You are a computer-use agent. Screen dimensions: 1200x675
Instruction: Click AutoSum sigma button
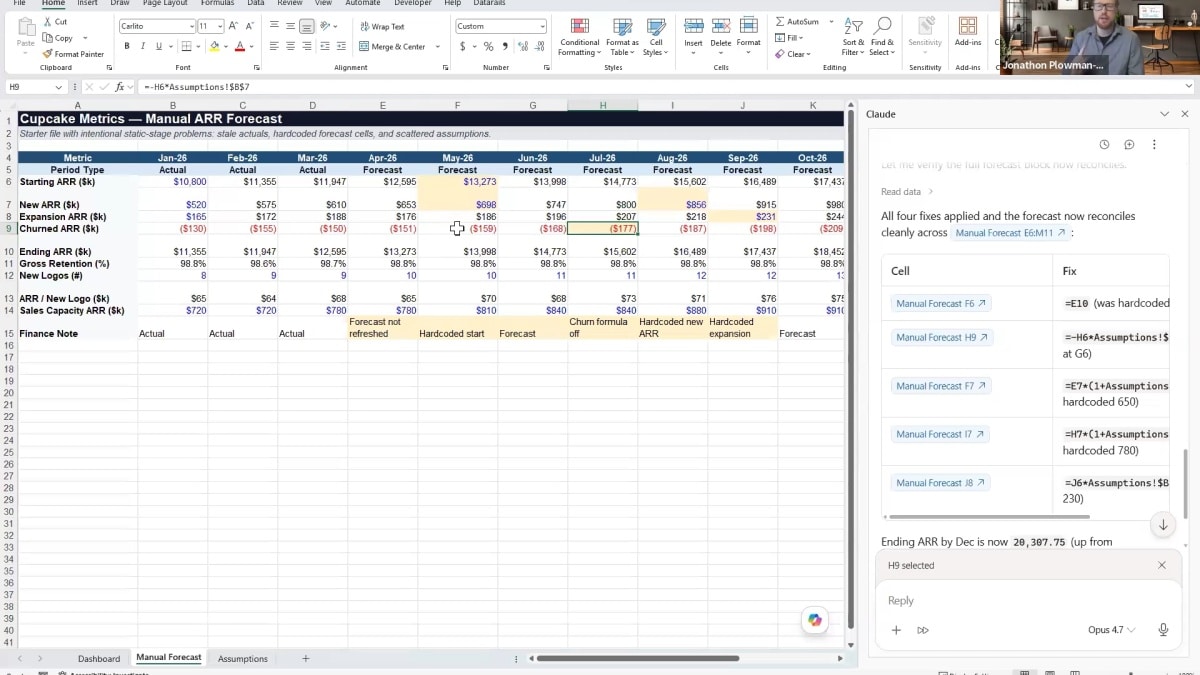coord(797,21)
